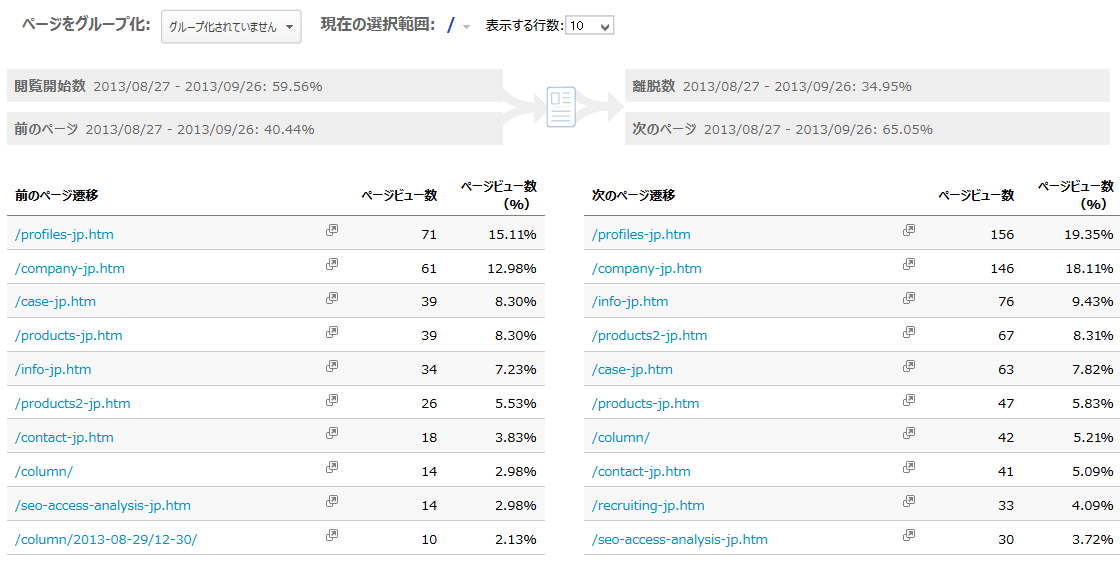Viewport: 1120px width, 565px height.
Task: Open external icon beside next-page /column/ row
Action: (908, 434)
